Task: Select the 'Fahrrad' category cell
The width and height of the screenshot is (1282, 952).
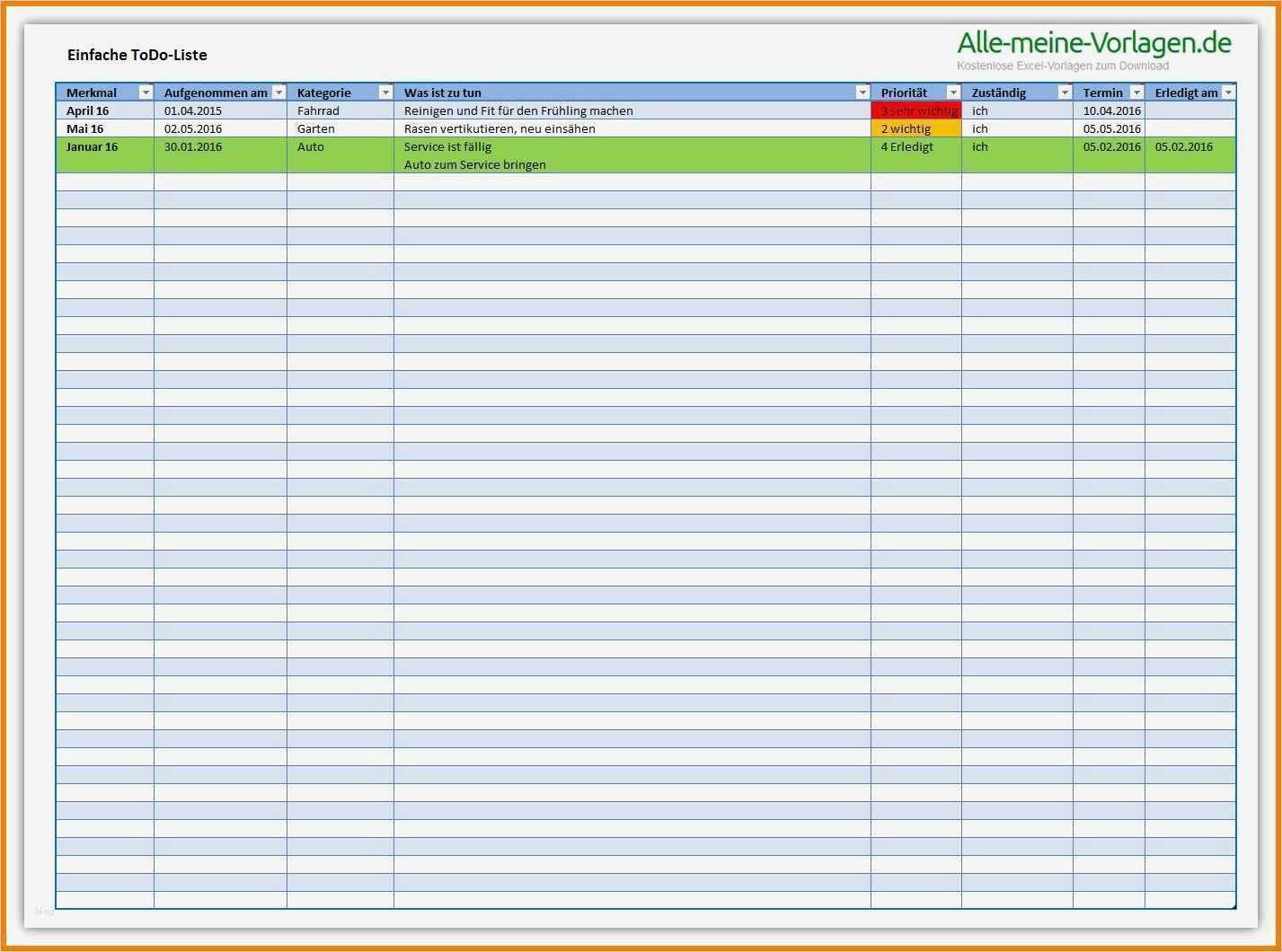Action: 340,110
